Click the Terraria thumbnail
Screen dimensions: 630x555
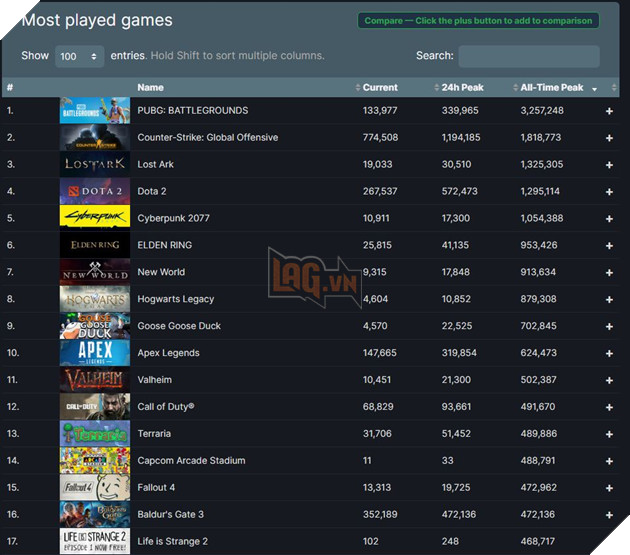click(x=95, y=434)
